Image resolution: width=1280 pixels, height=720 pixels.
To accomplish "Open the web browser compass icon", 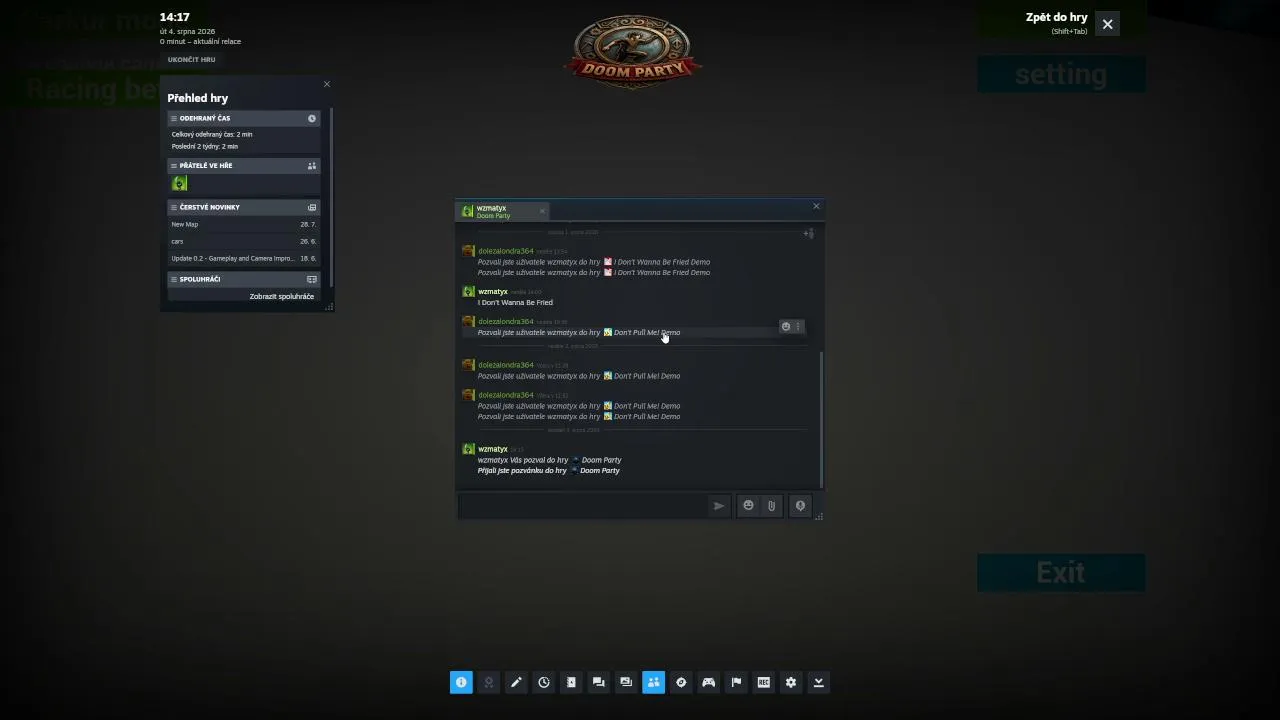I will click(681, 682).
